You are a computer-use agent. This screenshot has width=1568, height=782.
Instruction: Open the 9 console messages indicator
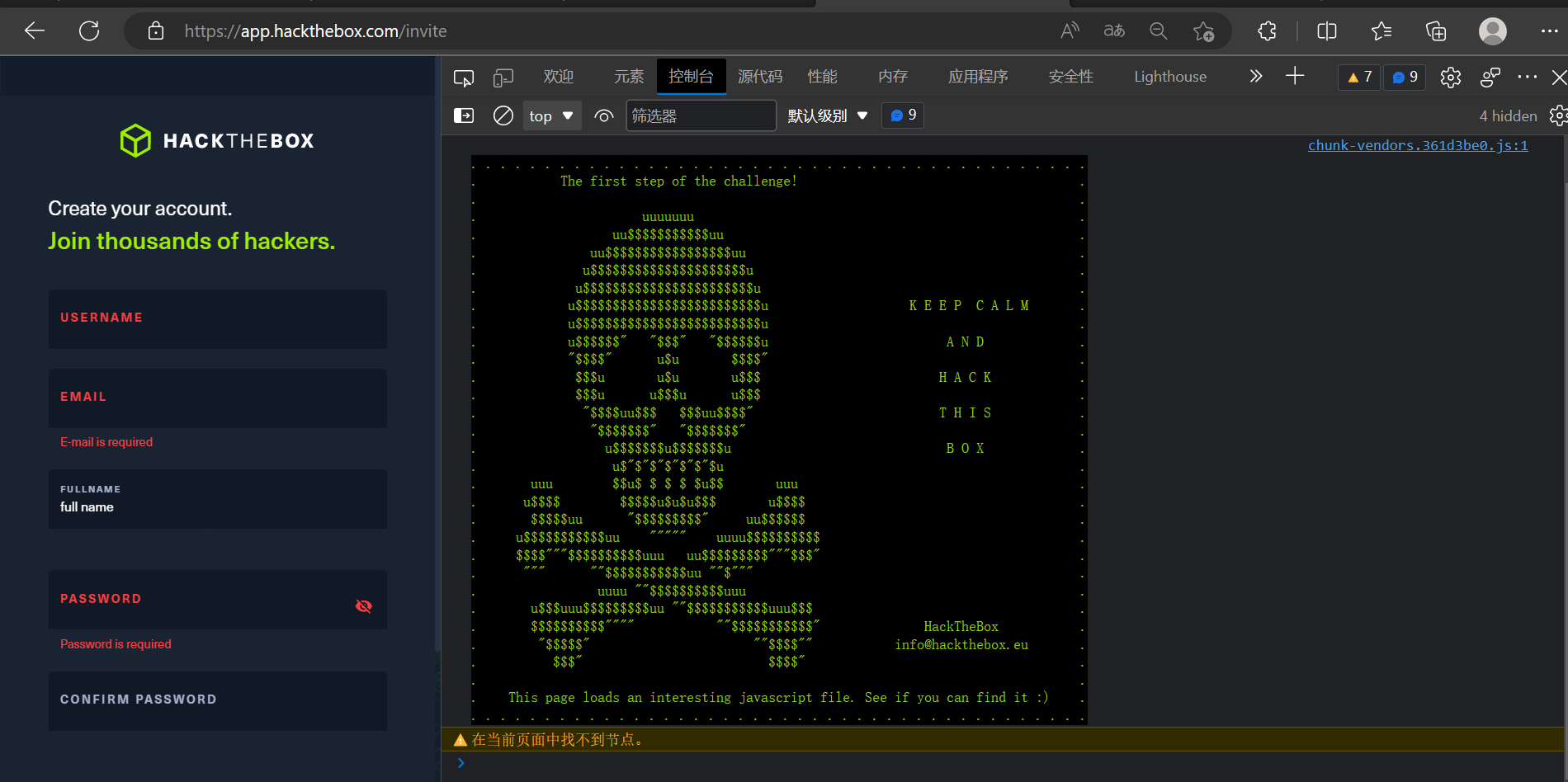[1404, 77]
